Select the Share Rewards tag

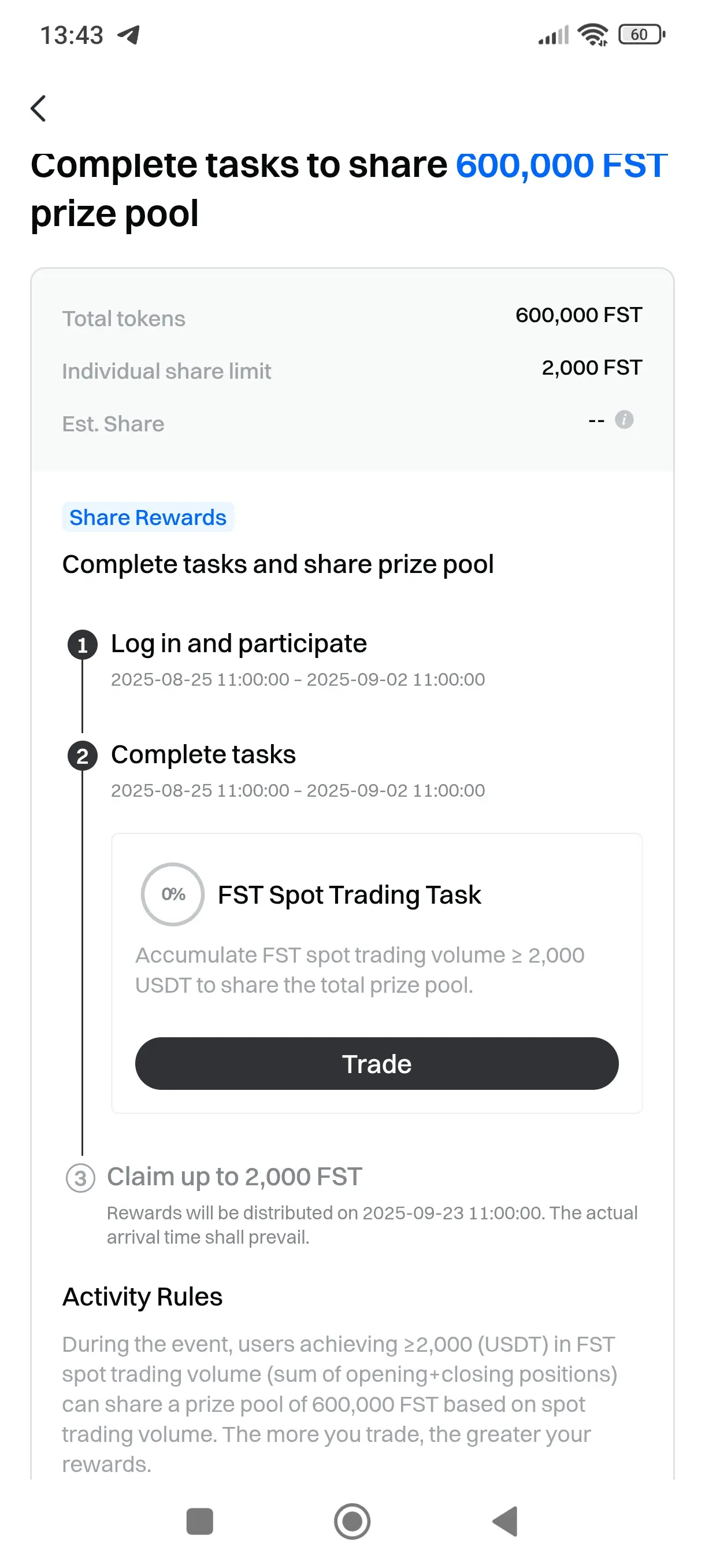pos(148,517)
